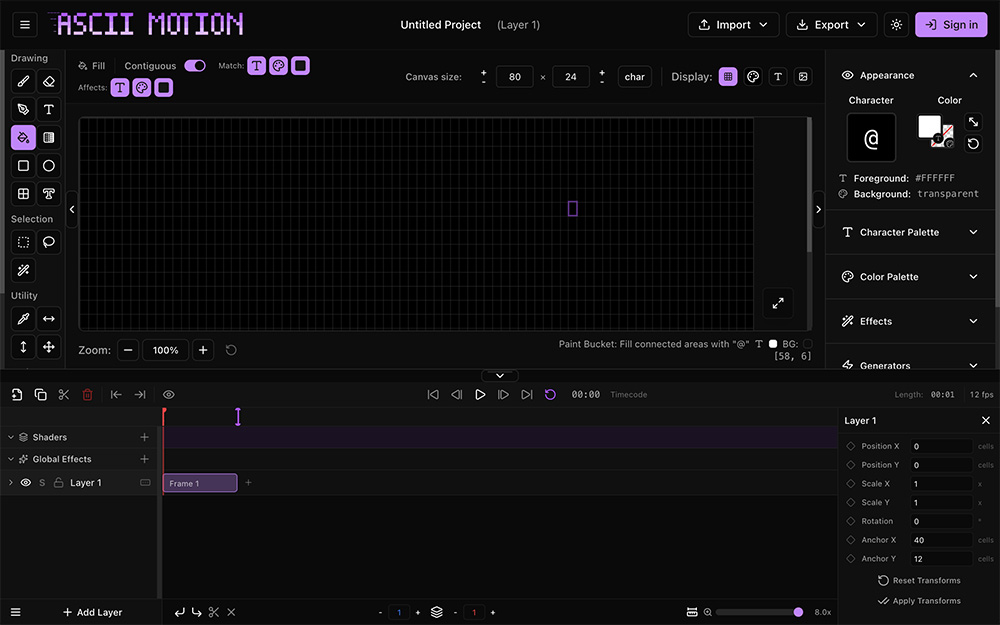Toggle Match background option

click(x=300, y=66)
